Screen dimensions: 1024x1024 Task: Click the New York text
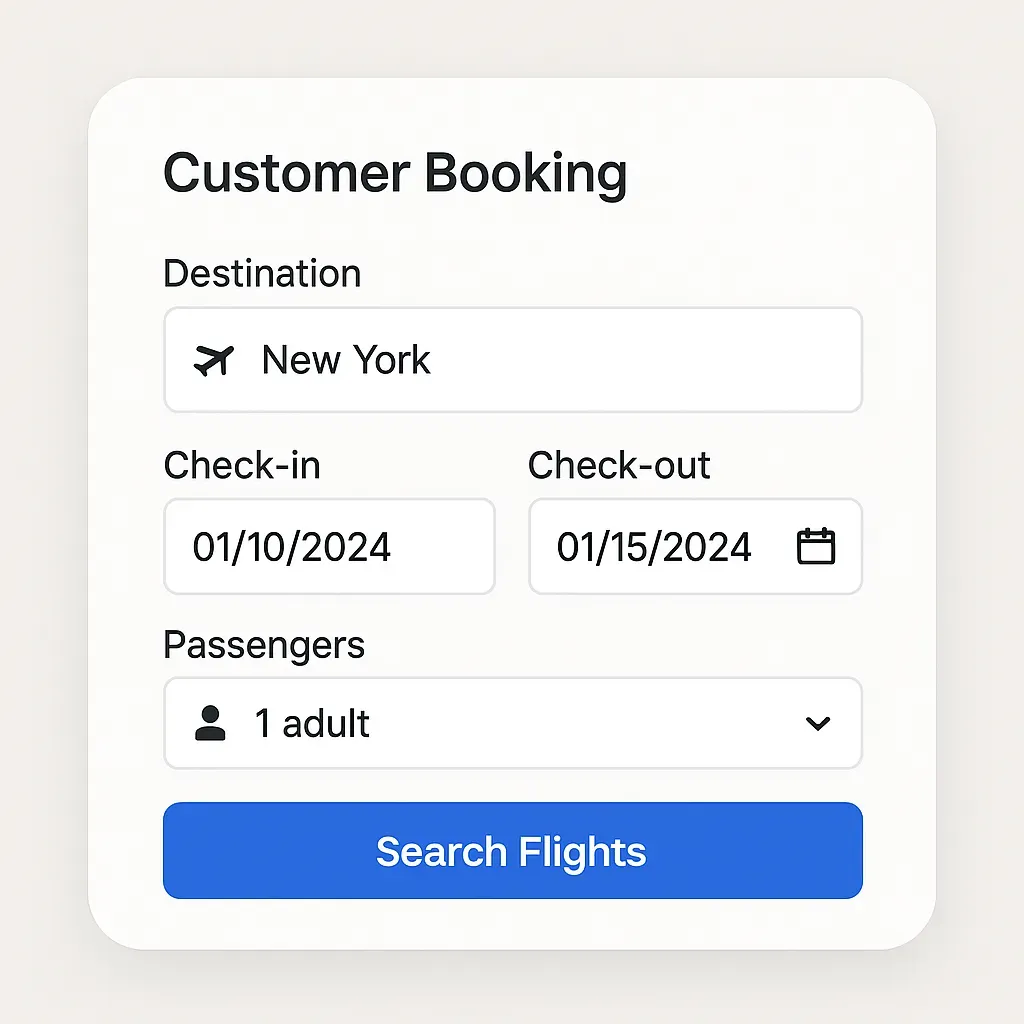tap(346, 360)
